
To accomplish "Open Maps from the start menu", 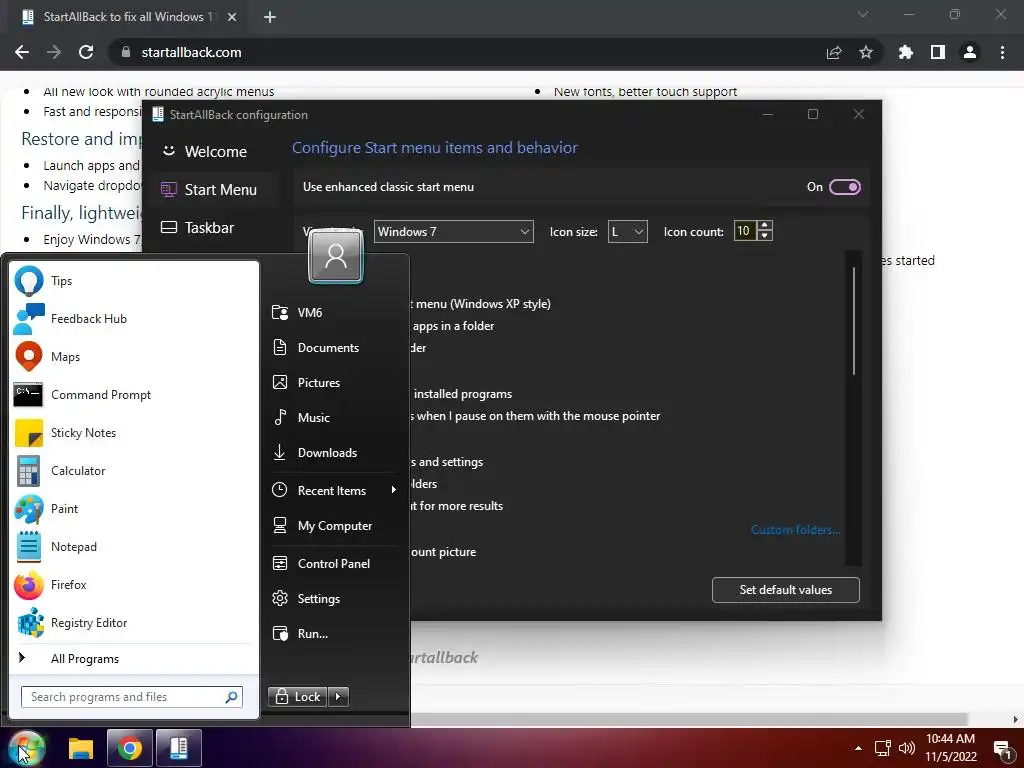I will point(134,357).
